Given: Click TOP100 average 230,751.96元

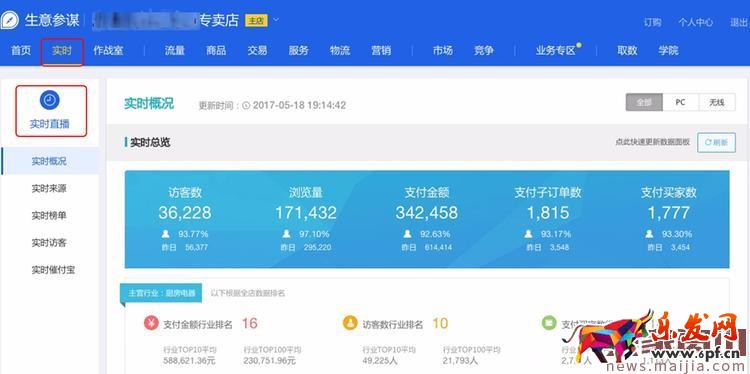Looking at the screenshot, I should 270,361.
